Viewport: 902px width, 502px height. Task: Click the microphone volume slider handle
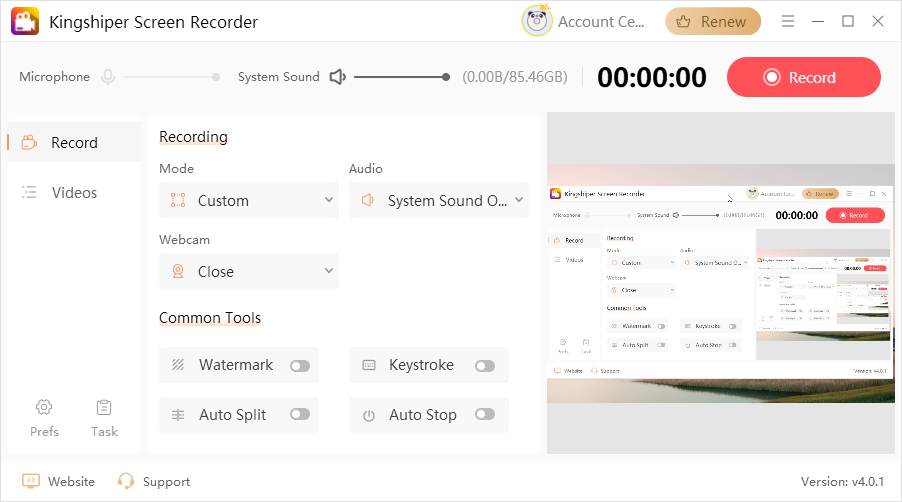coord(216,77)
